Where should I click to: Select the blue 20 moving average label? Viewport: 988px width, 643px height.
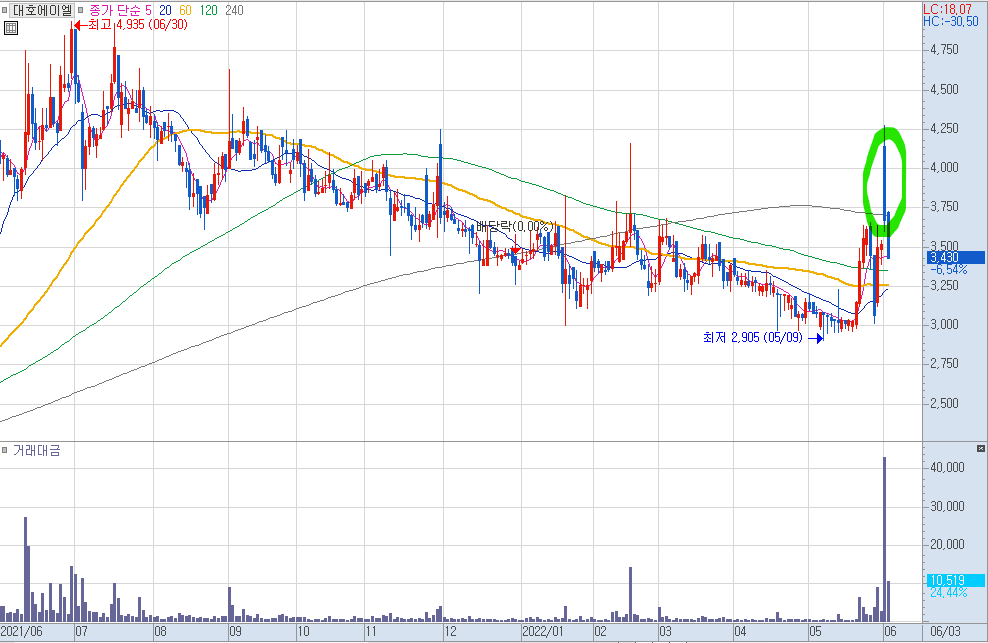click(165, 10)
